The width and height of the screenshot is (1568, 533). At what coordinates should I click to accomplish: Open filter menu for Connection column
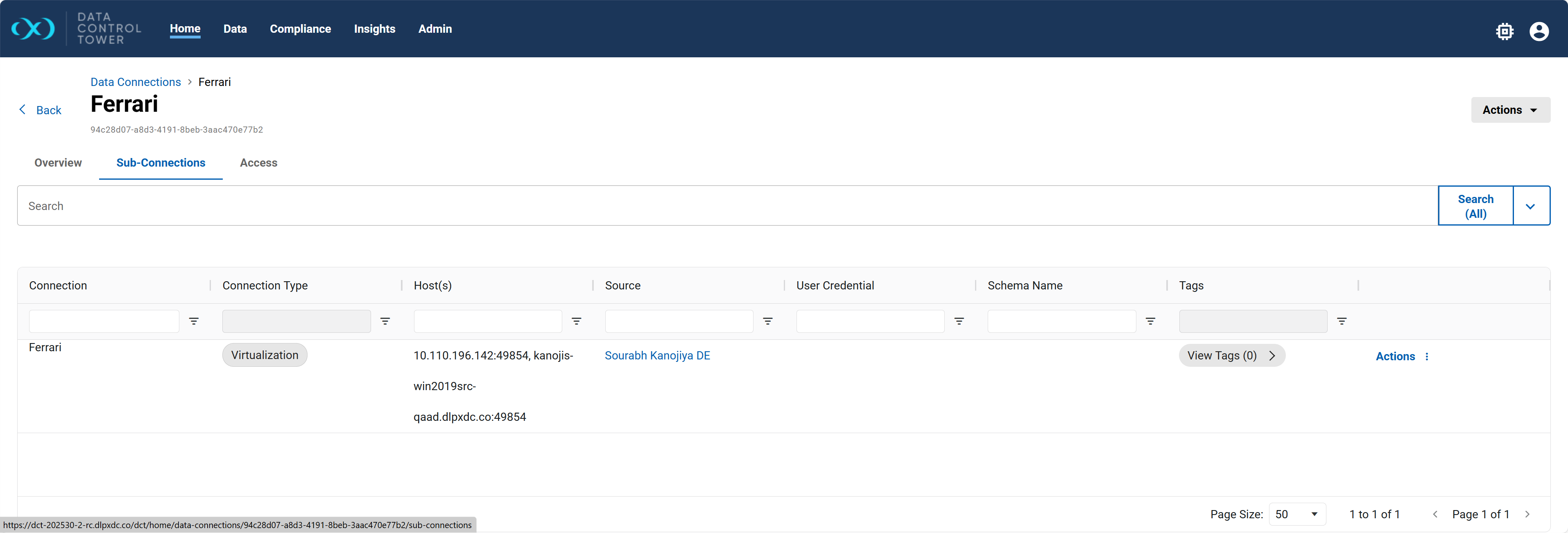click(194, 321)
